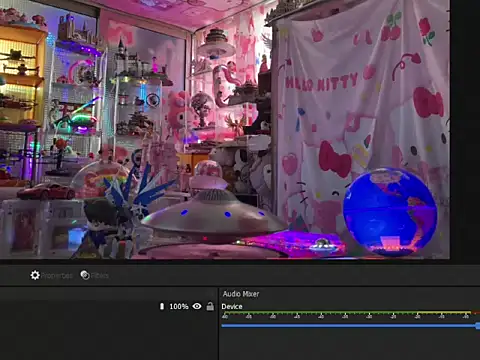Click the 100% battery level text
480x360 pixels.
click(x=179, y=306)
